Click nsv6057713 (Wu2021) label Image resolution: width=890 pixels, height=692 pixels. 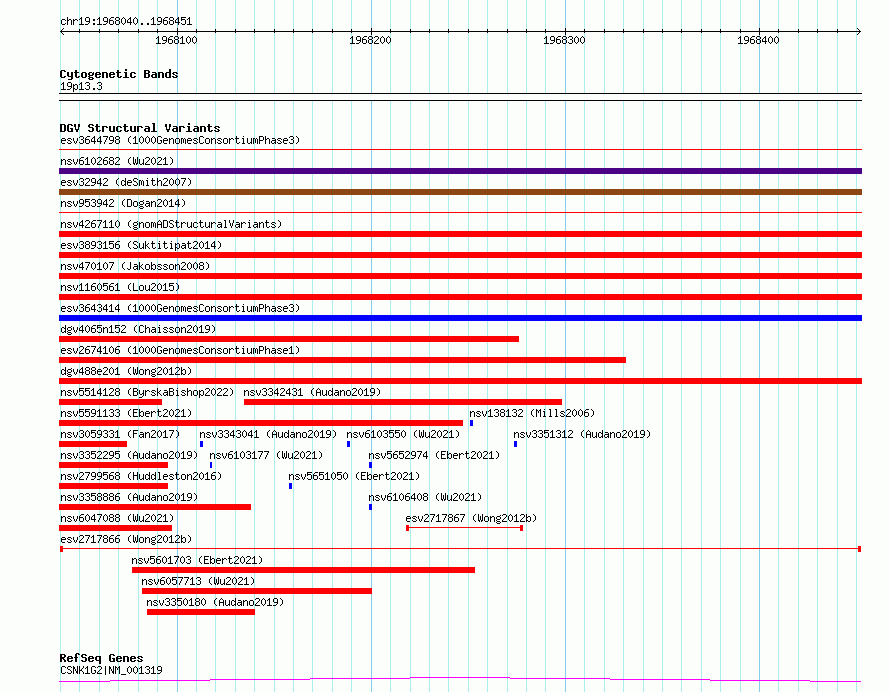click(198, 581)
